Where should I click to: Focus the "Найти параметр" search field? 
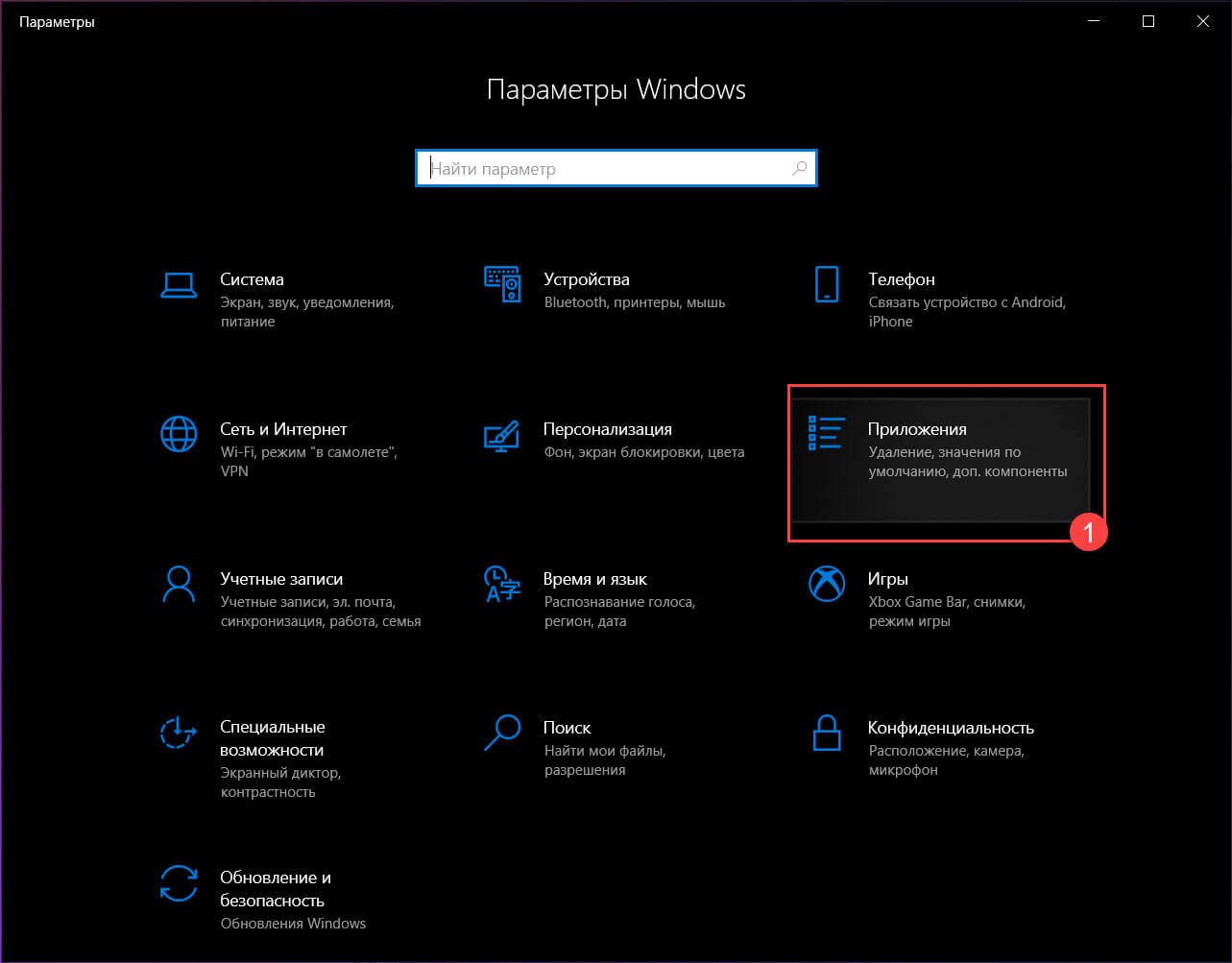[x=616, y=169]
